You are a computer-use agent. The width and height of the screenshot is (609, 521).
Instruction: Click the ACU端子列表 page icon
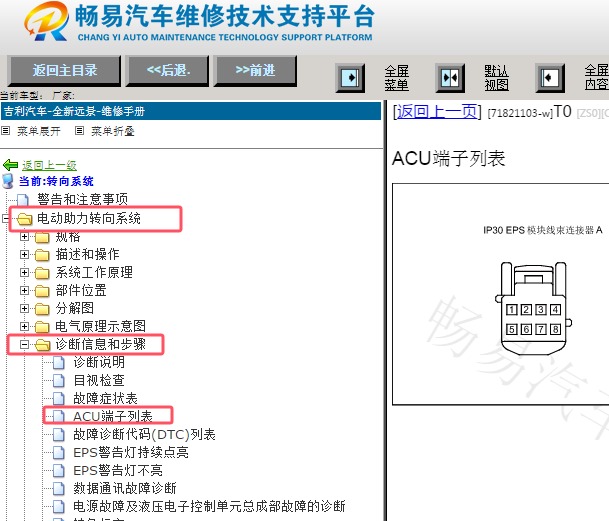59,417
